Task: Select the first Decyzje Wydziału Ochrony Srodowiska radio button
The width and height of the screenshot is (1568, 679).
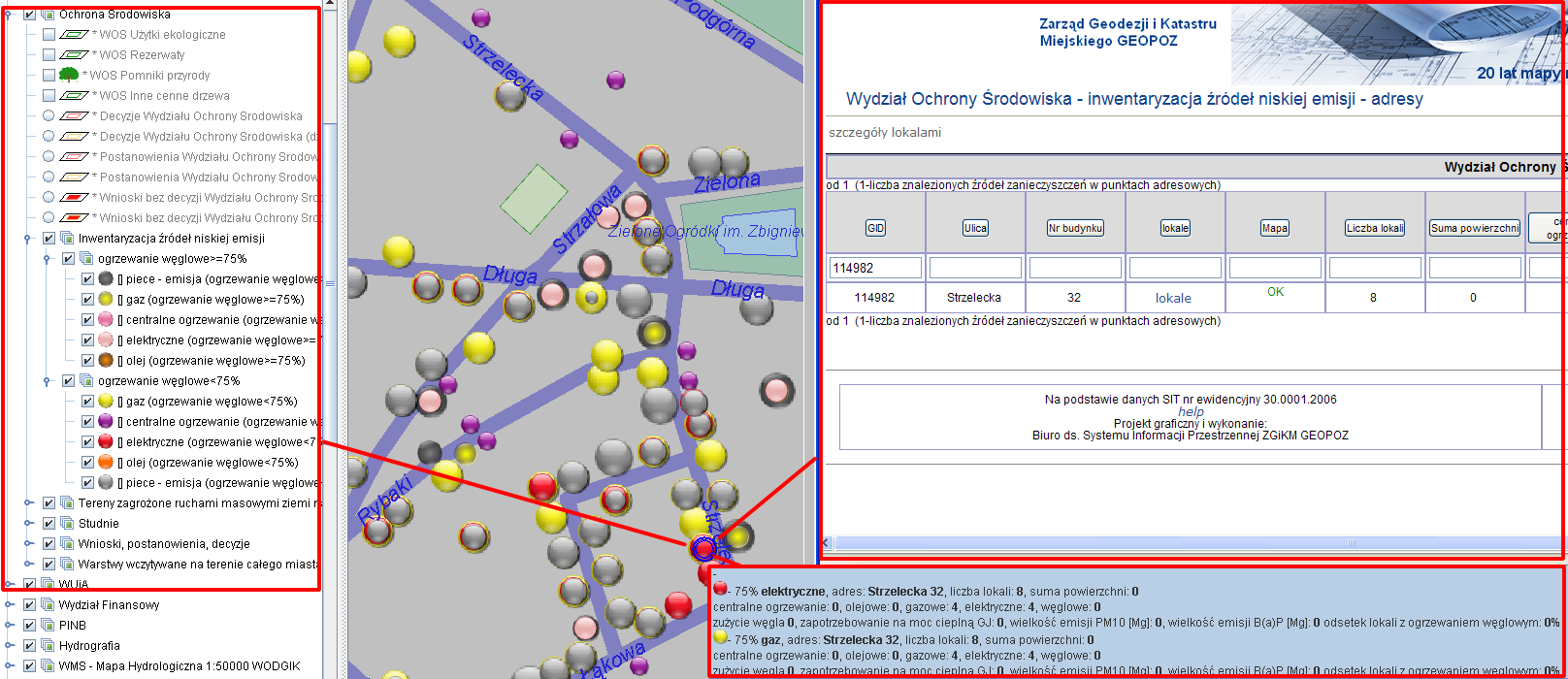Action: tap(49, 116)
